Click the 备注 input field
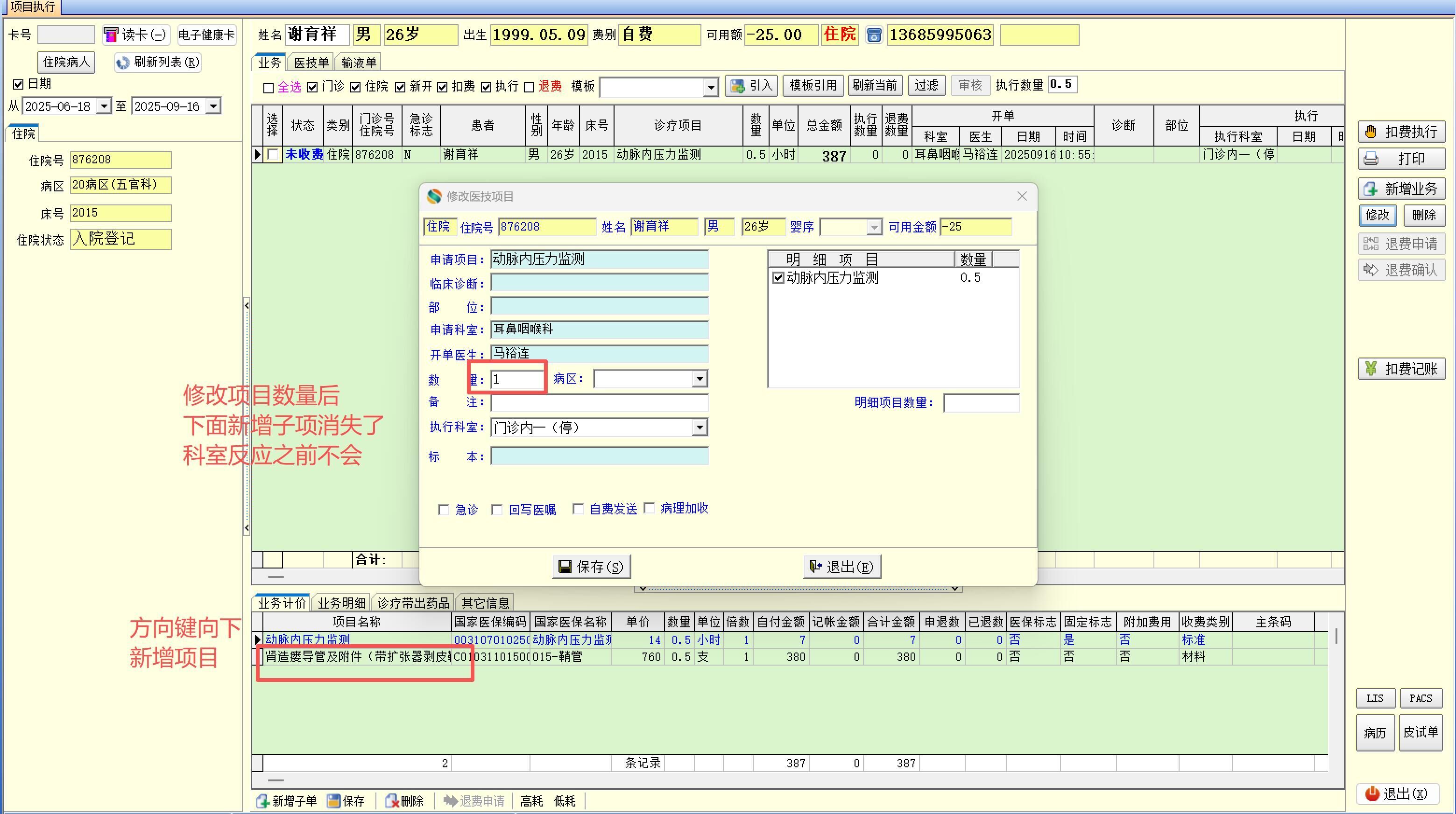Viewport: 1456px width, 814px height. (x=599, y=403)
